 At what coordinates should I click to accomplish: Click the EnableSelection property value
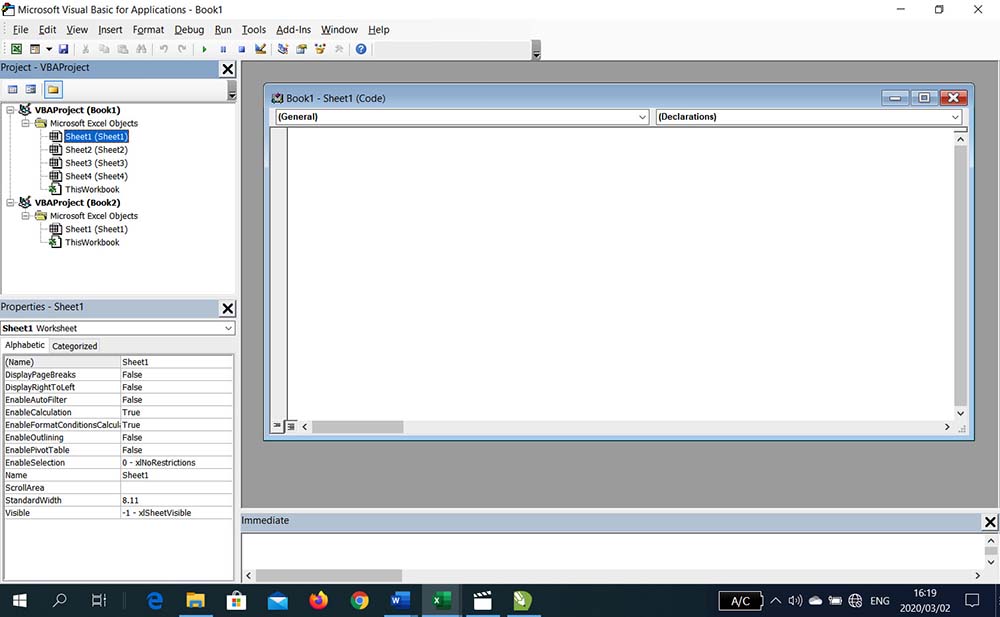pyautogui.click(x=177, y=463)
